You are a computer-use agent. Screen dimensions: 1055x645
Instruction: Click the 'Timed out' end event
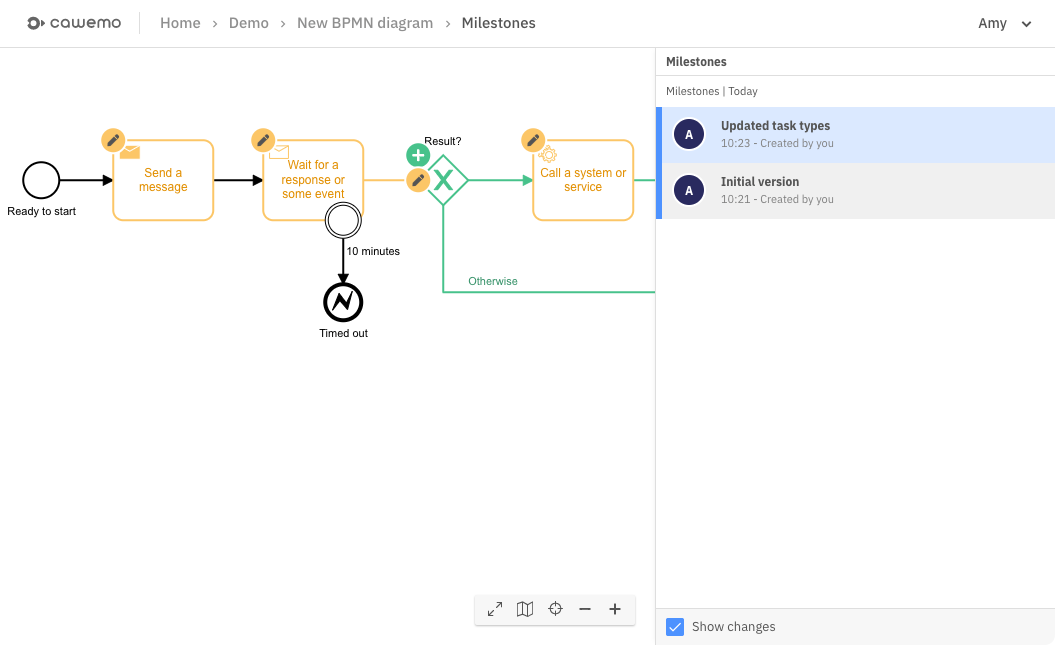[x=343, y=301]
